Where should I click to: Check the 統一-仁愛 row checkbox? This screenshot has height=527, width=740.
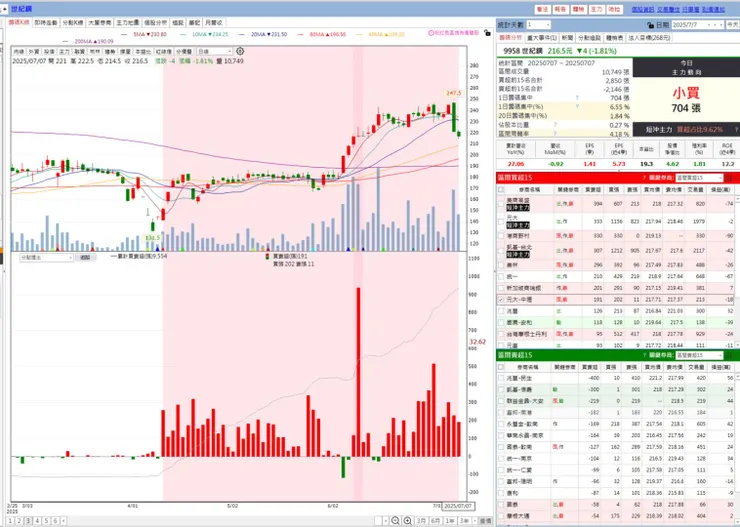[x=501, y=470]
